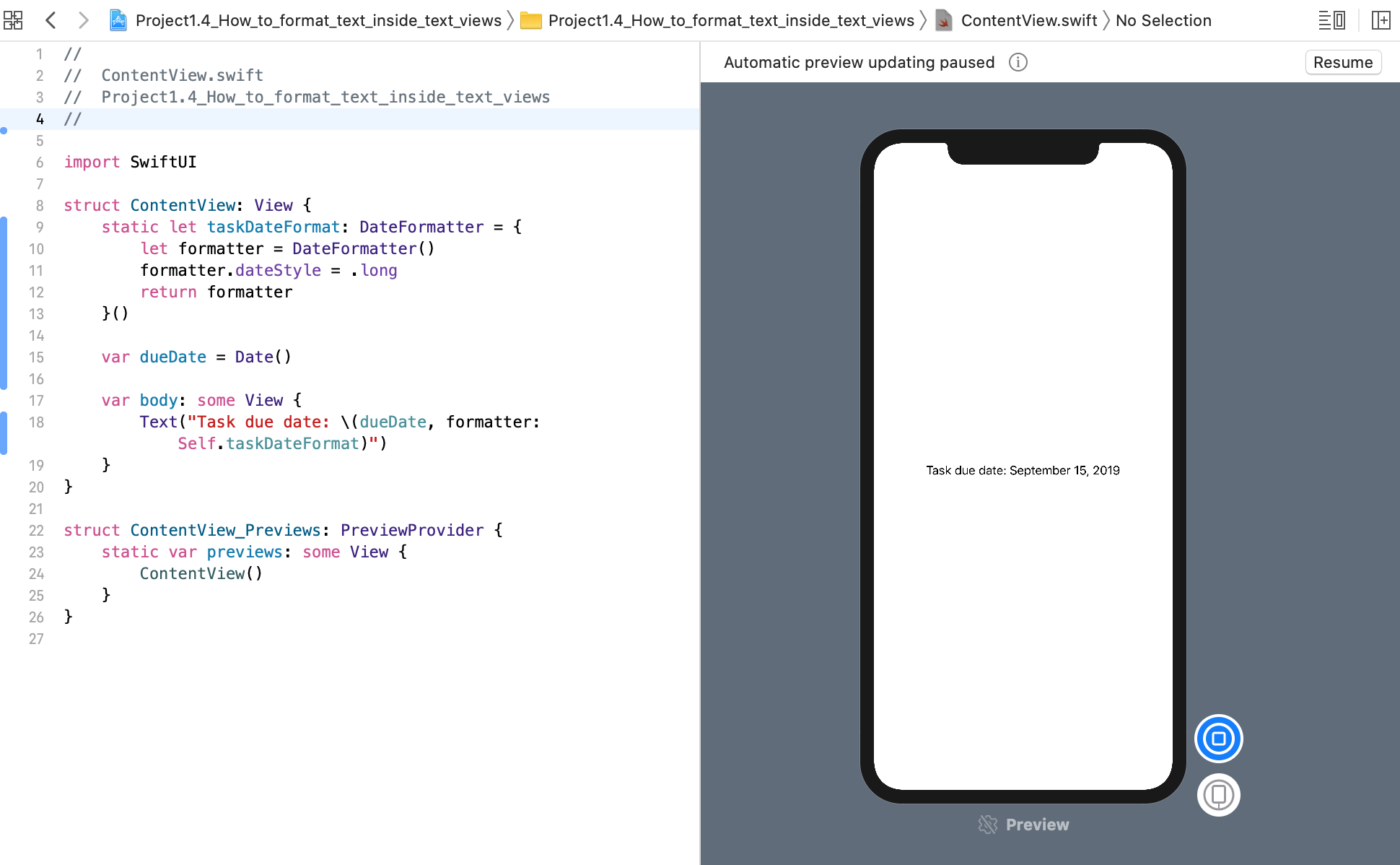Go forward to next file
The image size is (1400, 865).
[x=83, y=20]
